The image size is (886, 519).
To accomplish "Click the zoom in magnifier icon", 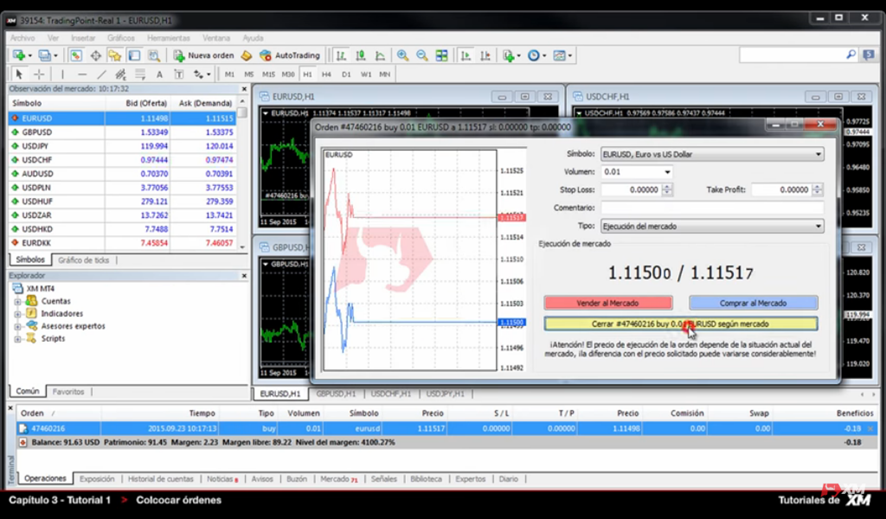I will [x=402, y=55].
